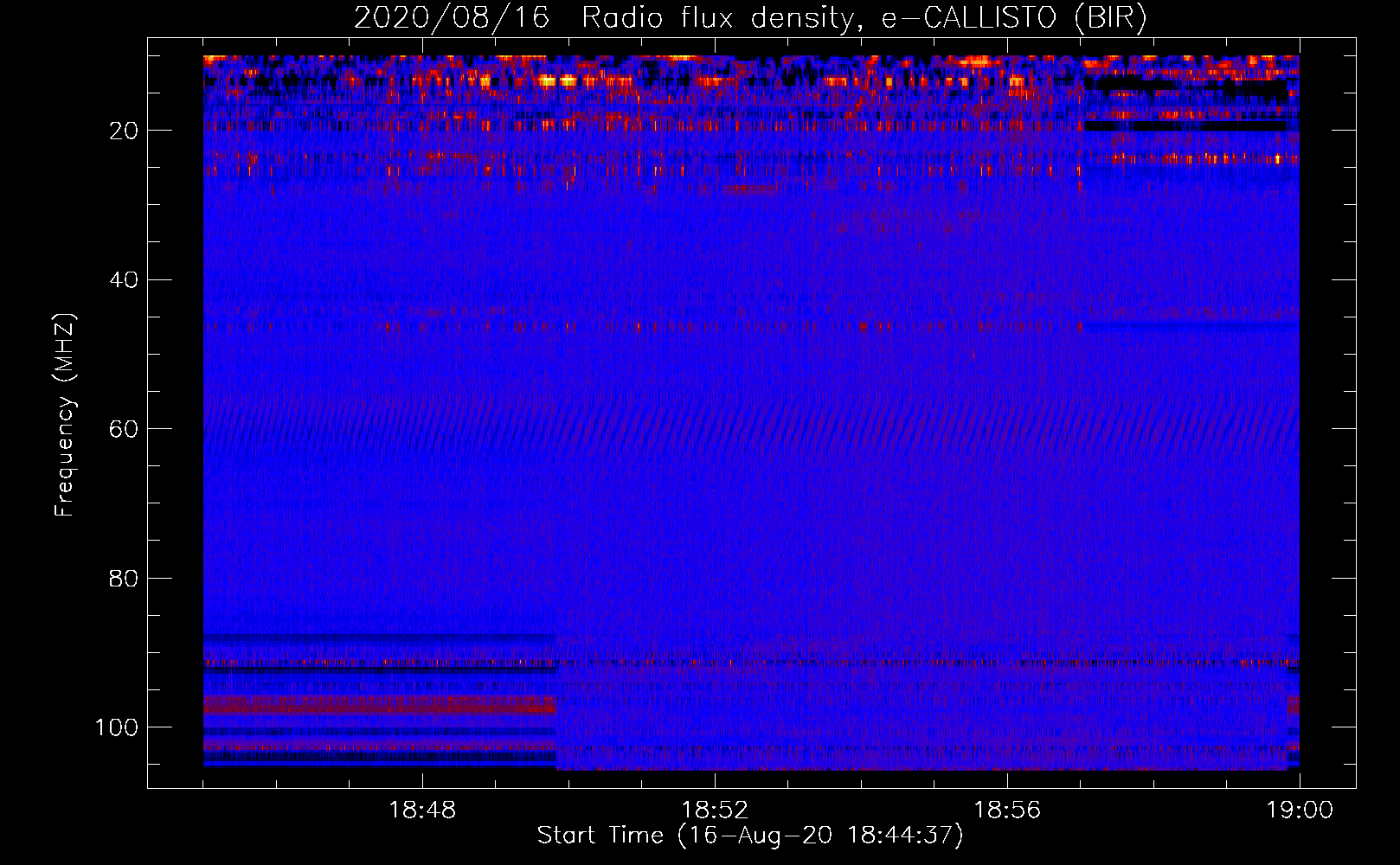Click the 18:52 time tick label
Image resolution: width=1400 pixels, height=865 pixels.
point(715,811)
